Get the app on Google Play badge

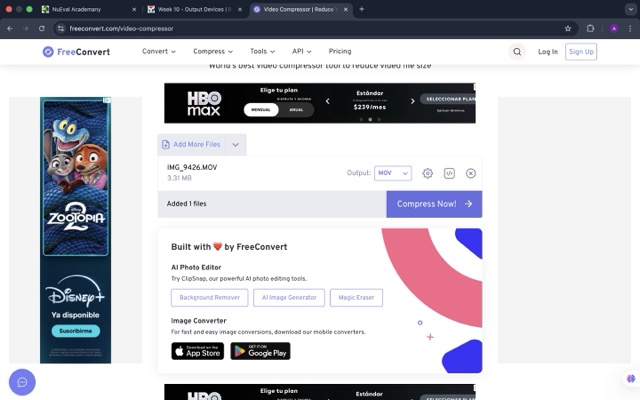coord(260,351)
